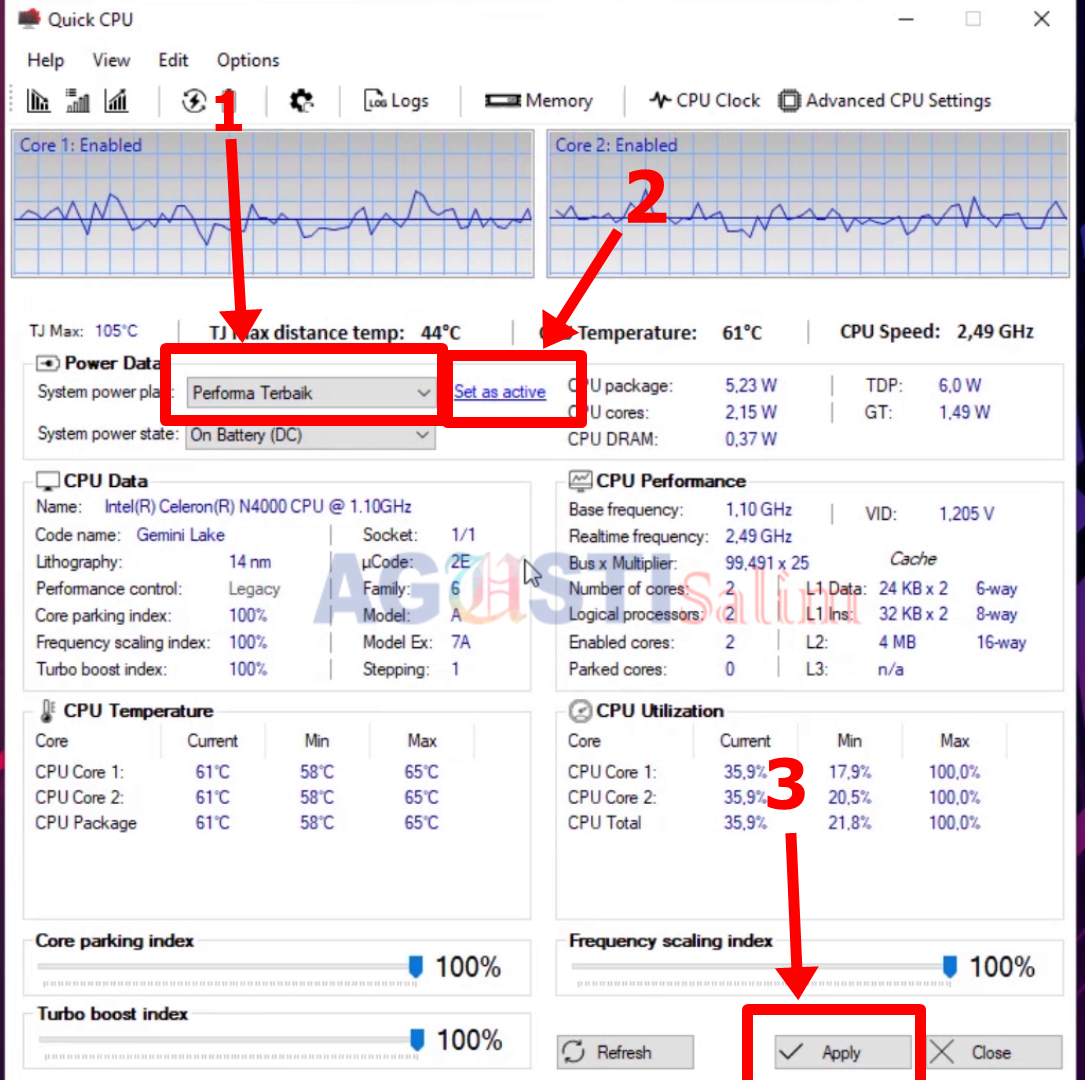Click the Power Data section icon

[47, 363]
